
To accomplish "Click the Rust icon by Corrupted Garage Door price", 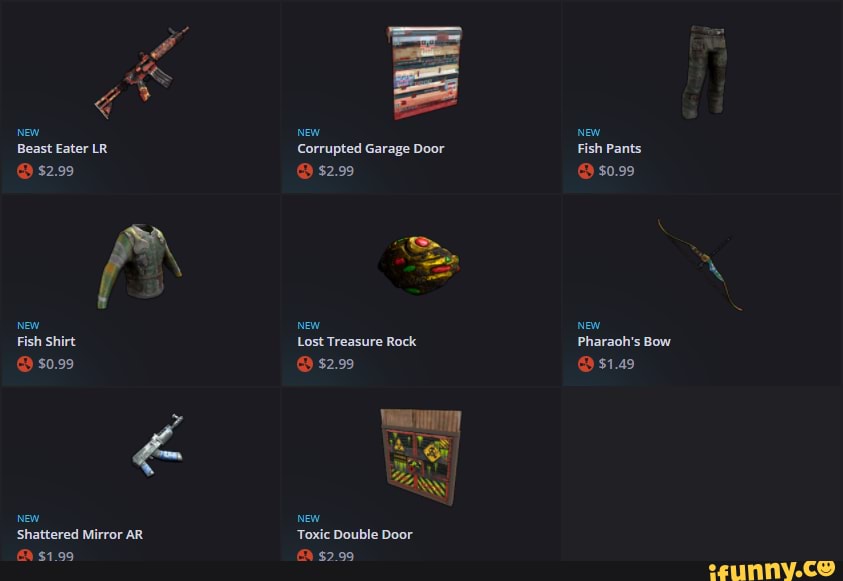I will tap(305, 171).
